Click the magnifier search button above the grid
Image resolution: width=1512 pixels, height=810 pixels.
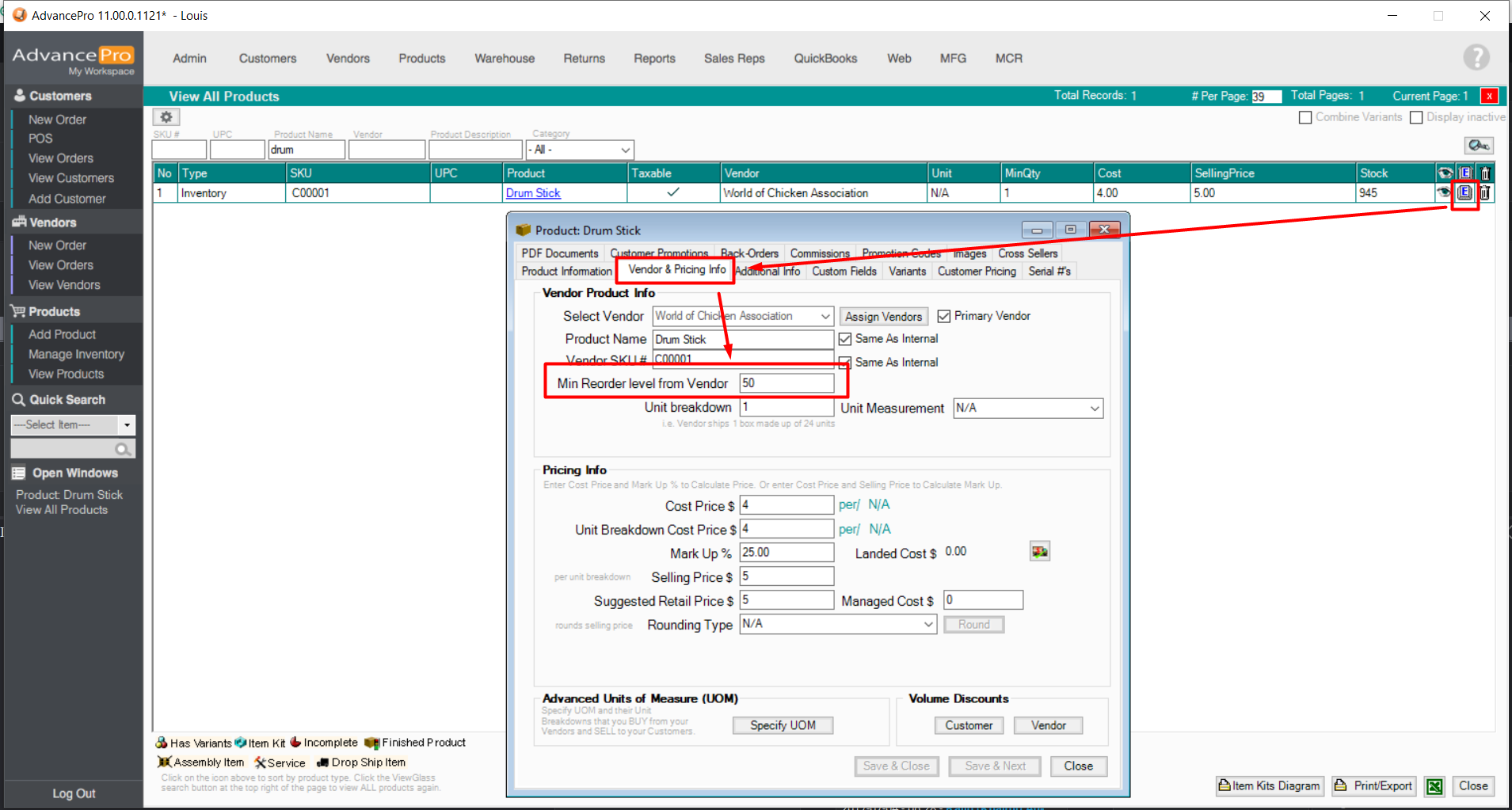[x=1478, y=146]
